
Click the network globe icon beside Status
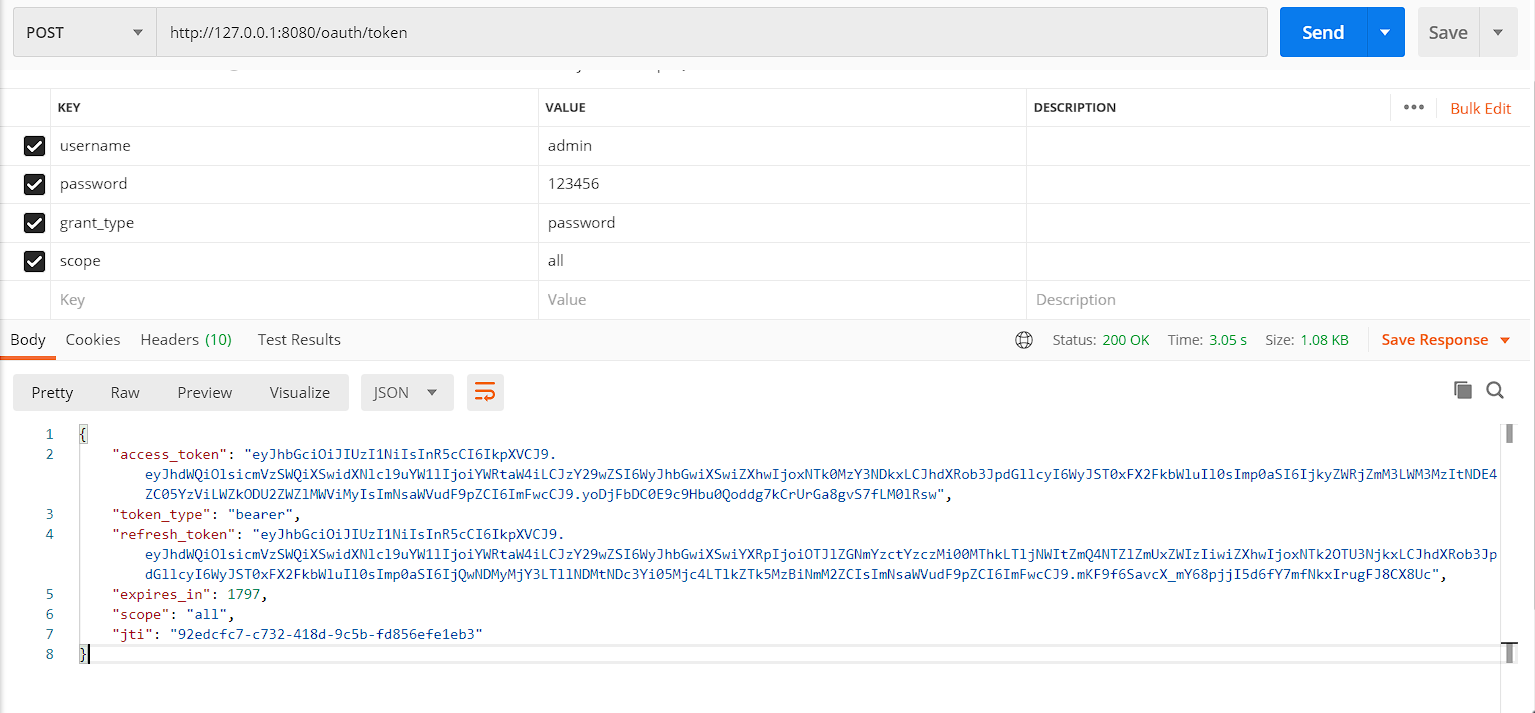[1024, 340]
